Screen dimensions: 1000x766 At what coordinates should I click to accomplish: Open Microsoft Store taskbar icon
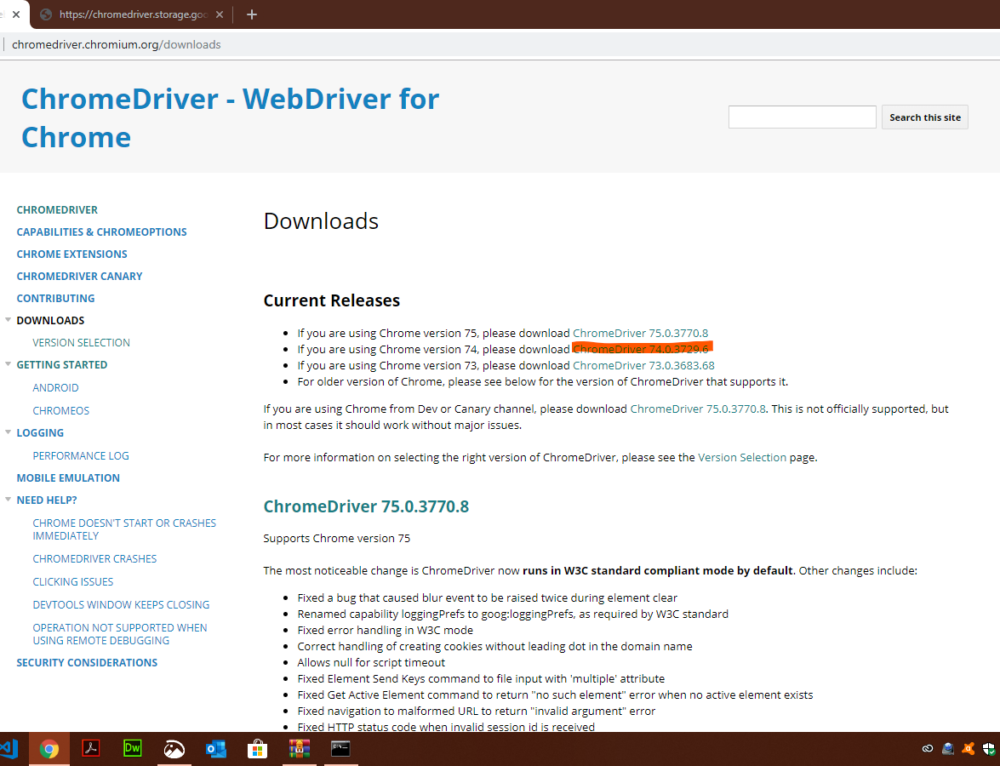coord(257,749)
